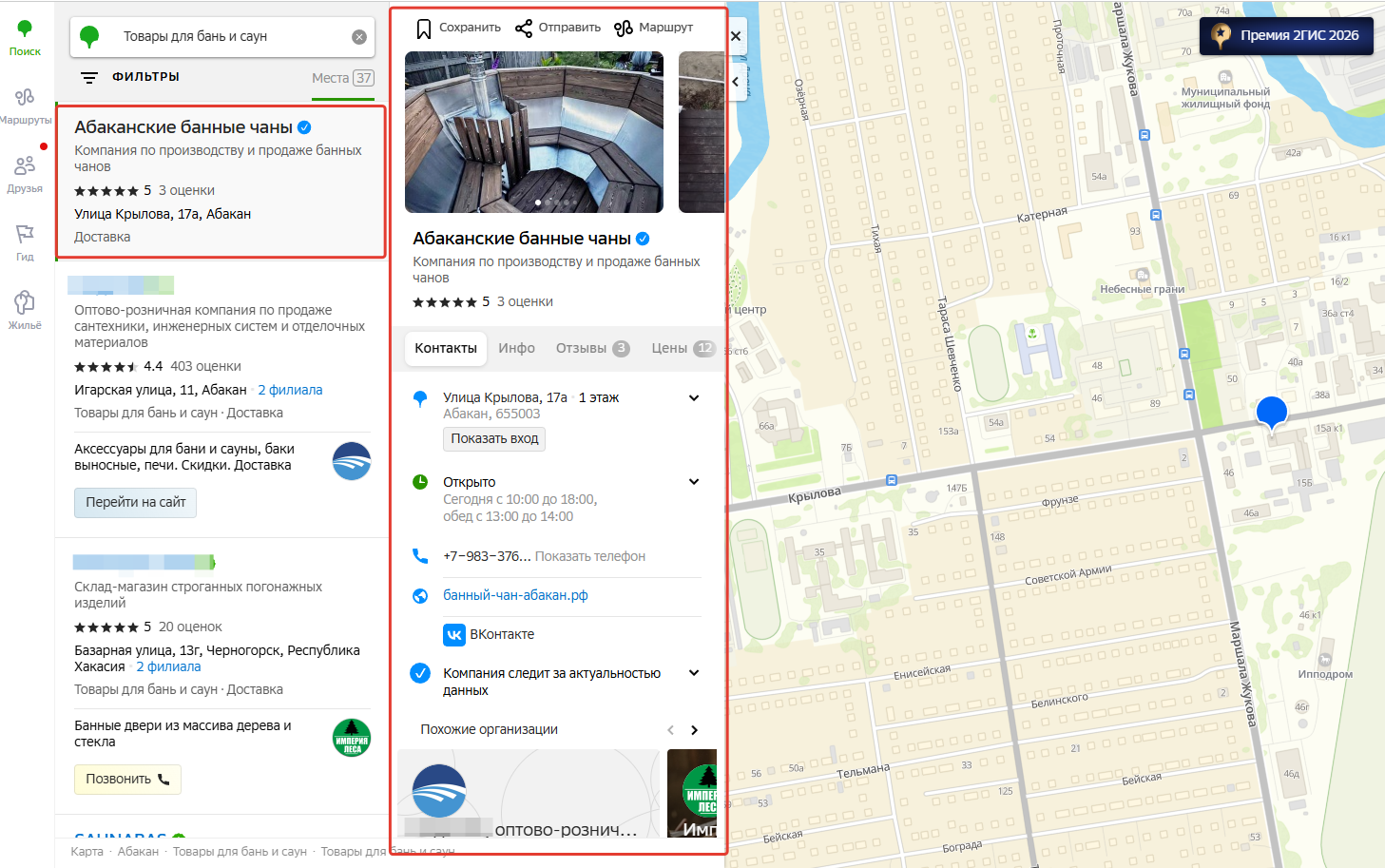This screenshot has height=868, width=1385.
Task: Click Перейти на сайт button
Action: pos(135,502)
